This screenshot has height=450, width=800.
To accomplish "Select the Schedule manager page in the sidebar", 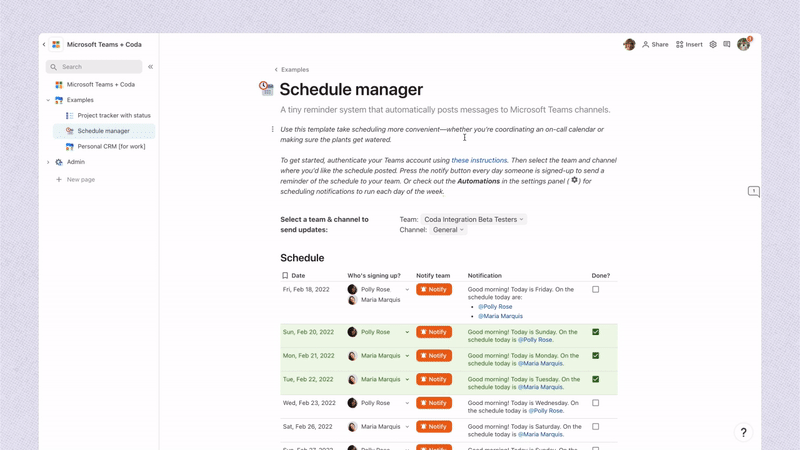I will (104, 131).
